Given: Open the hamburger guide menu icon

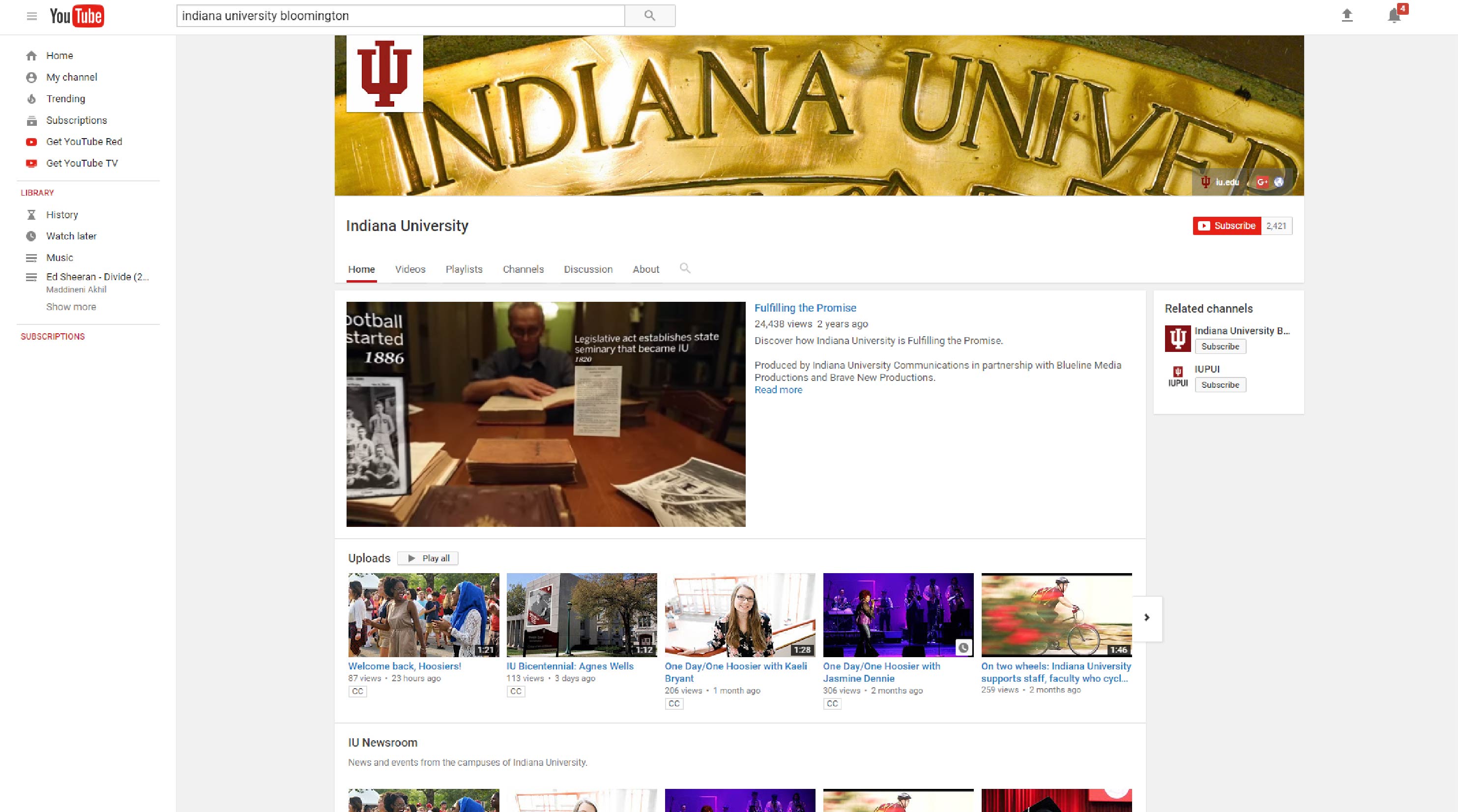Looking at the screenshot, I should (31, 16).
